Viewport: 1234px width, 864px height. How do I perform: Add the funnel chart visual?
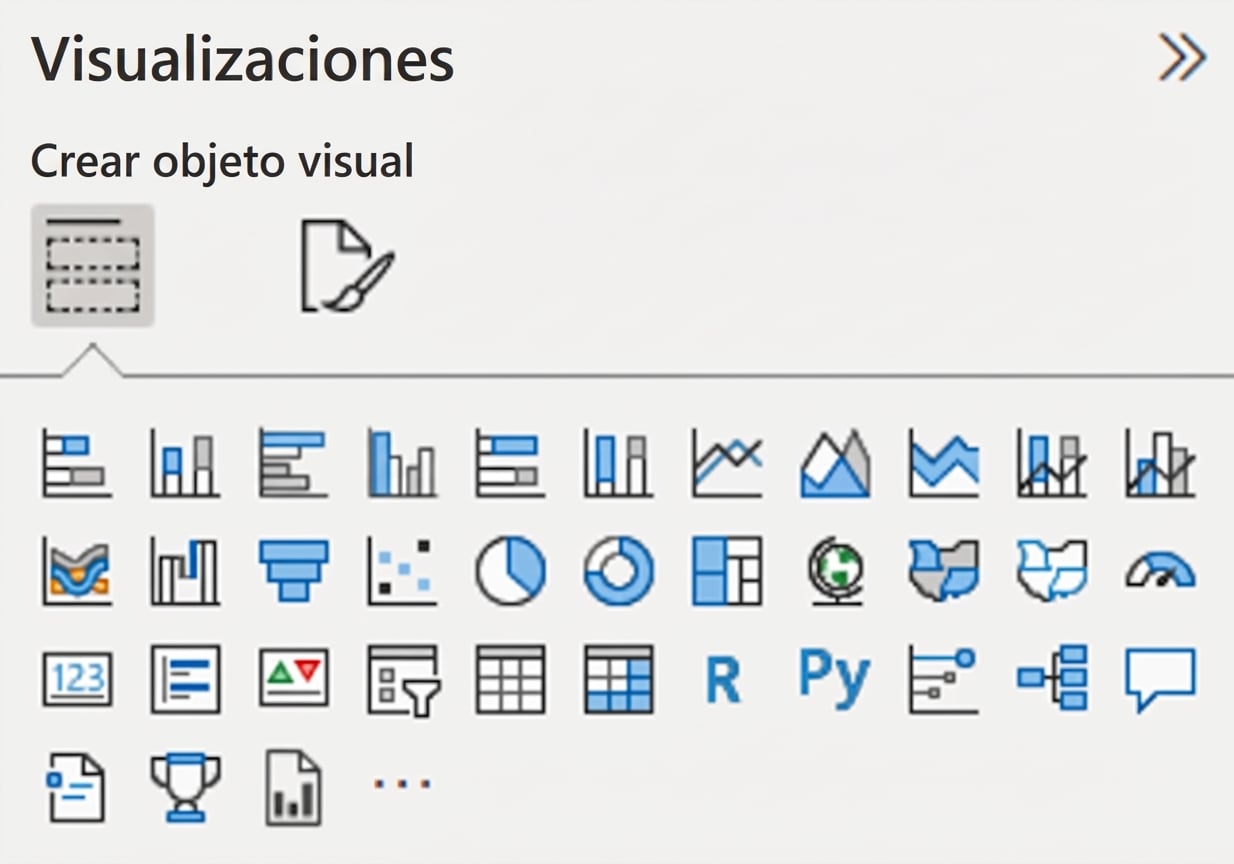[293, 572]
